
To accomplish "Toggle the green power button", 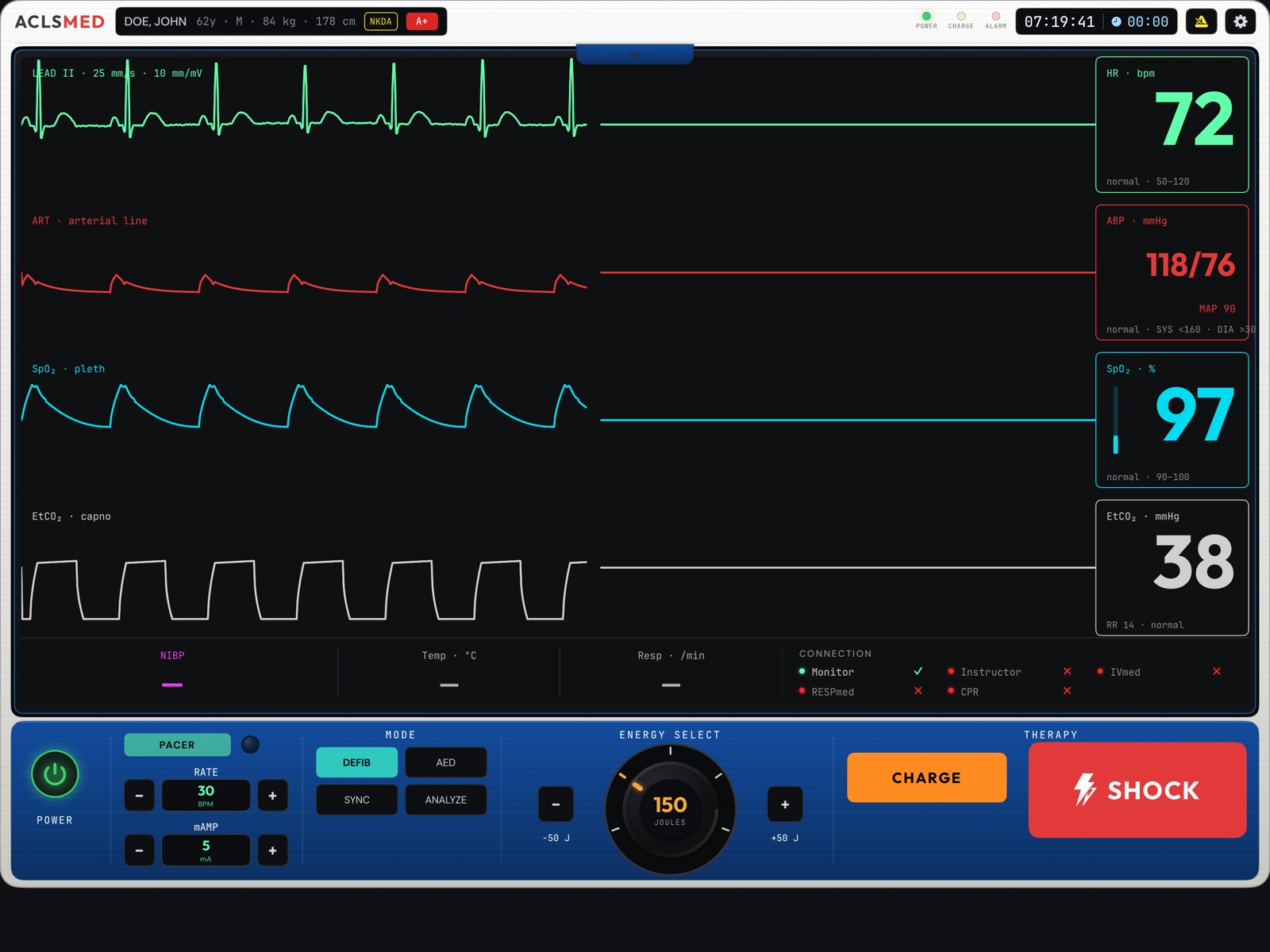I will 55,773.
